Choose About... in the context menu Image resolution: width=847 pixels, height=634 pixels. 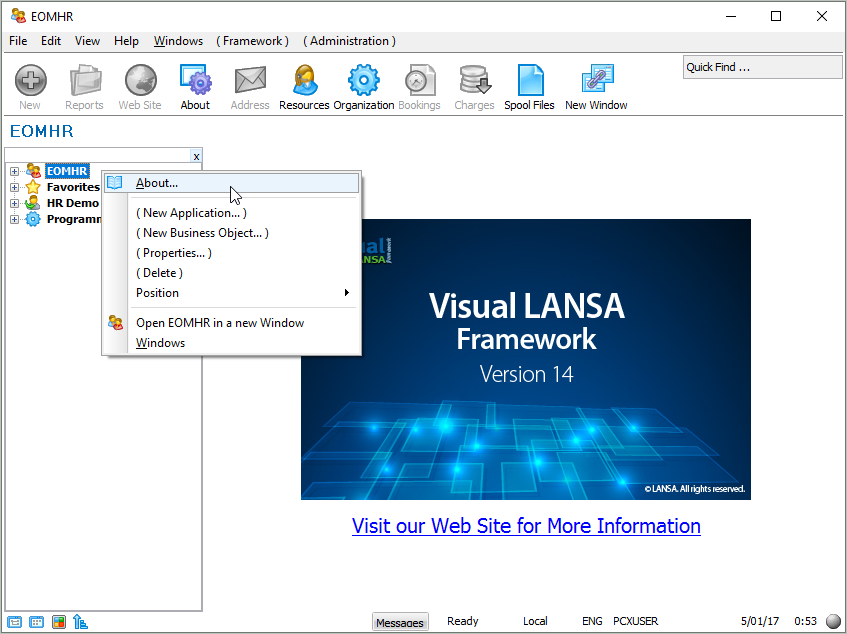232,183
